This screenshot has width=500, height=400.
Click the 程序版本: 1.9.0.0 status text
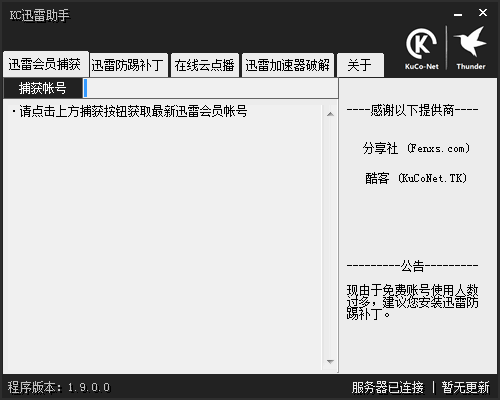[59, 387]
